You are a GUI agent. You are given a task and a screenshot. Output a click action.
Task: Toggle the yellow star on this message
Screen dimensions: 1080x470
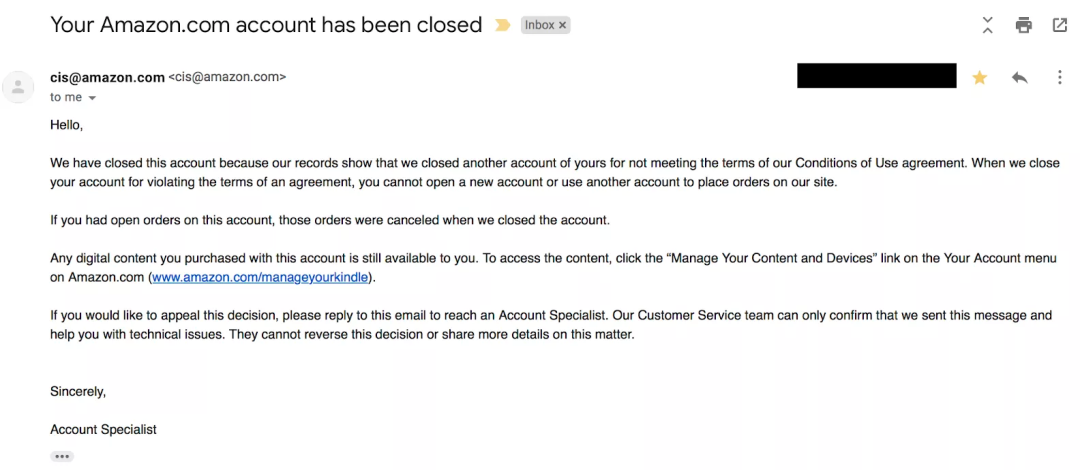click(979, 77)
